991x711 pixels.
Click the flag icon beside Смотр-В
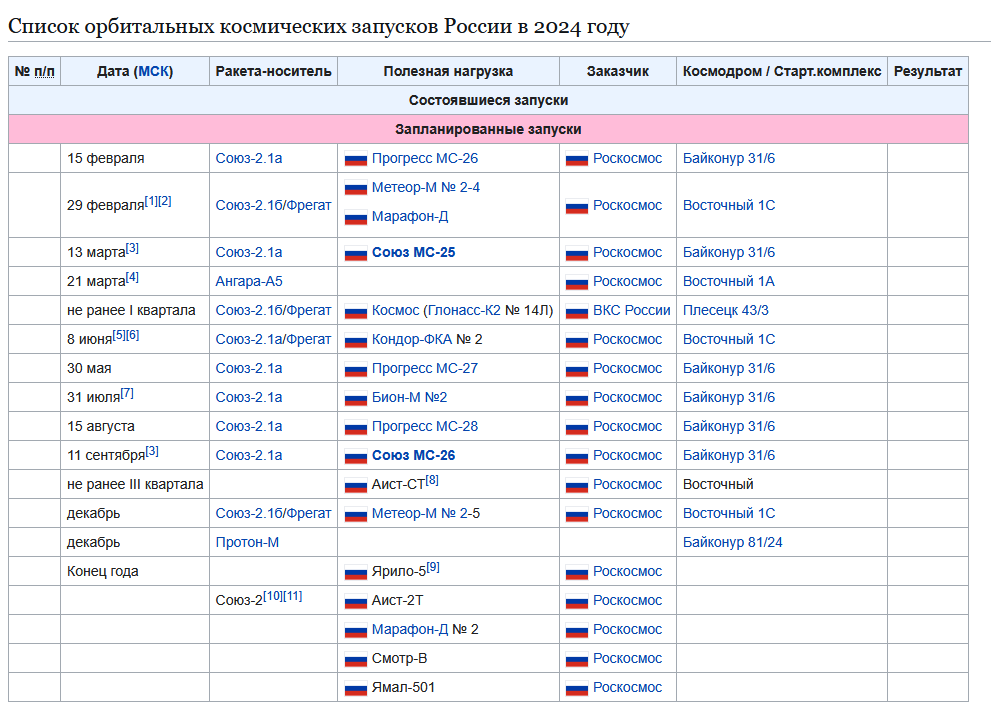pyautogui.click(x=356, y=660)
